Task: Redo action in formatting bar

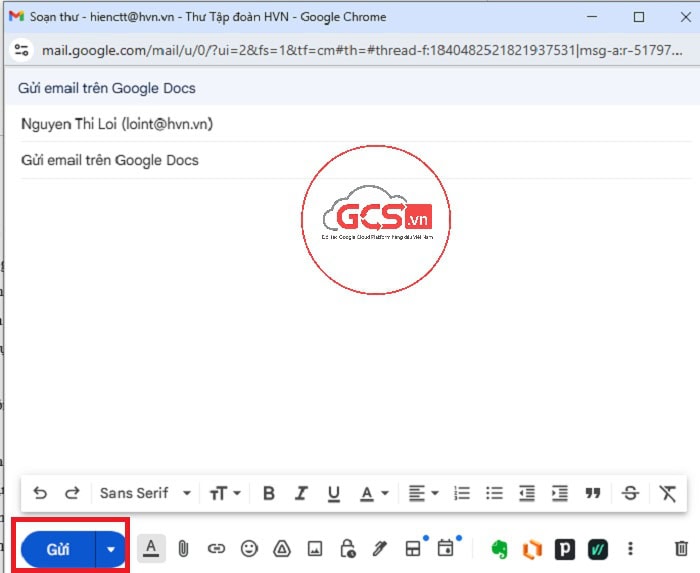Action: pyautogui.click(x=72, y=493)
